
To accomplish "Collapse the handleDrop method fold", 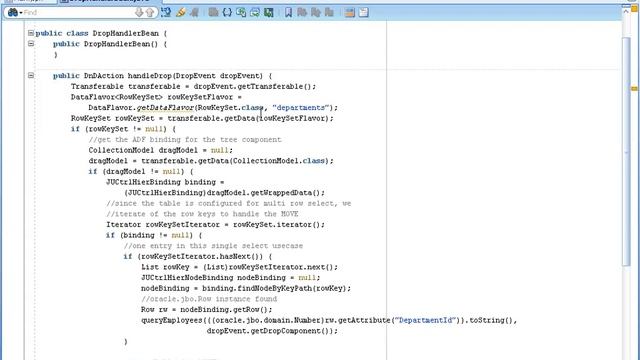I will click(31, 76).
